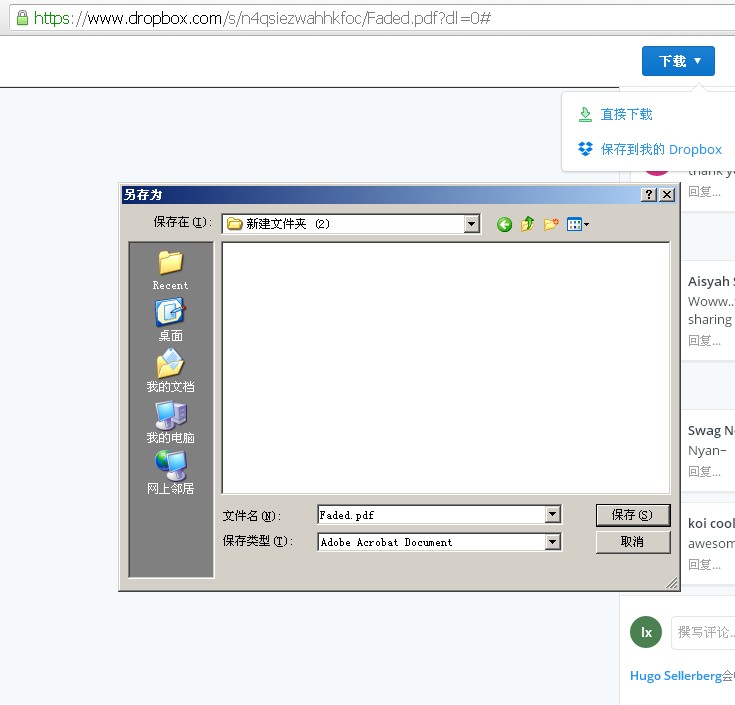735x705 pixels.
Task: Jump to 桌面 desktop location
Action: click(170, 320)
